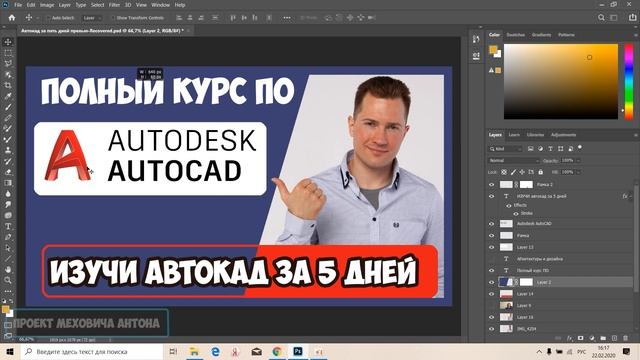
Task: Open the three-dots align options menu
Action: [287, 18]
